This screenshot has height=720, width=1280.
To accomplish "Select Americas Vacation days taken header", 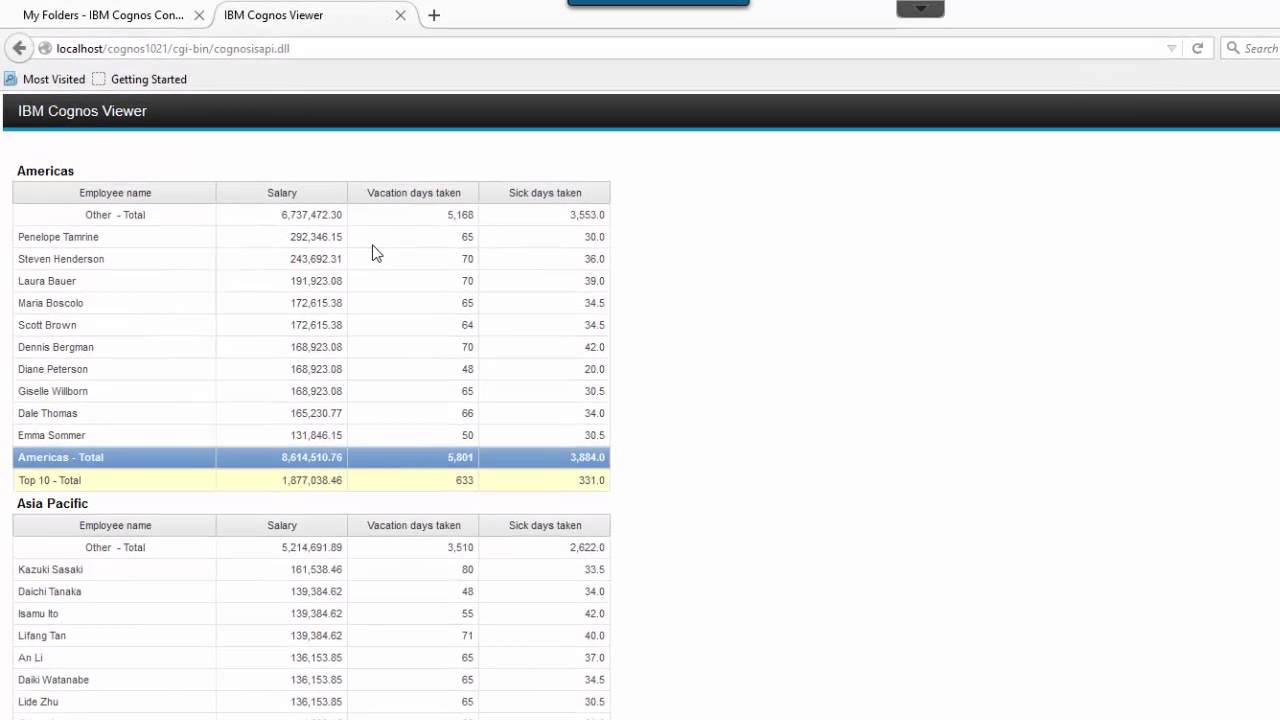I will (x=414, y=193).
